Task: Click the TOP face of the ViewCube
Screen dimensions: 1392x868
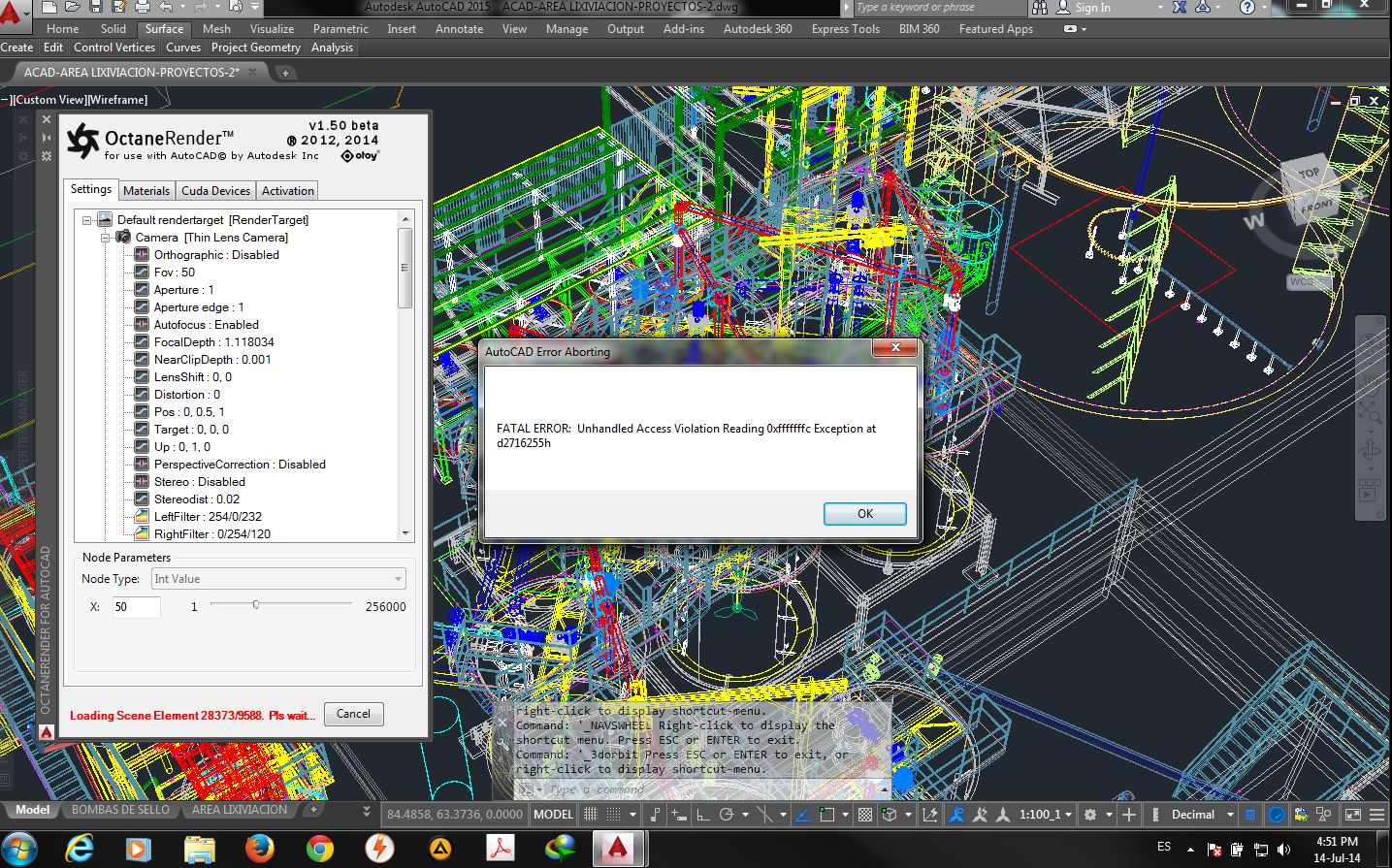Action: click(1309, 173)
